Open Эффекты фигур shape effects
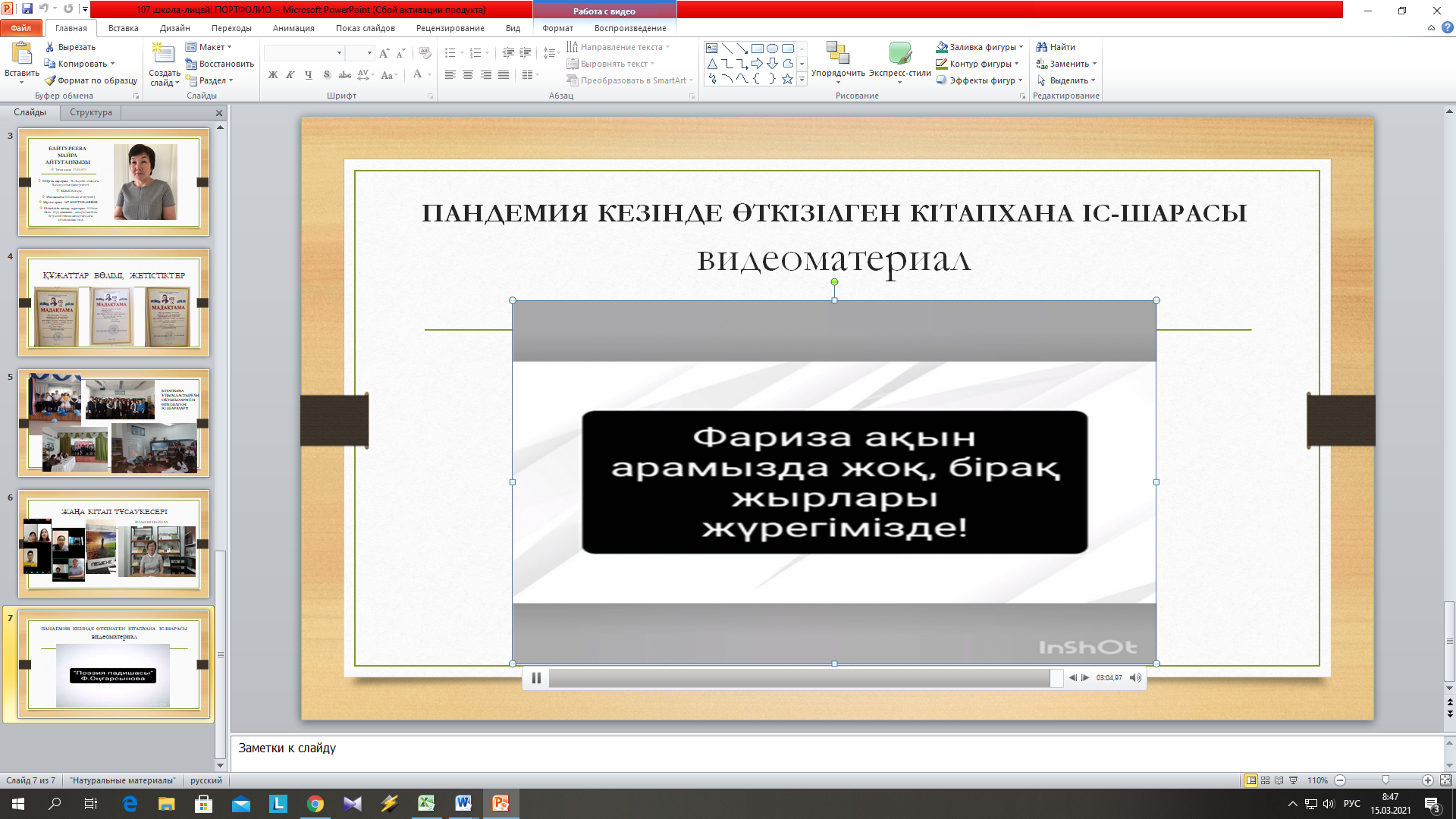The height and width of the screenshot is (819, 1456). coord(980,80)
